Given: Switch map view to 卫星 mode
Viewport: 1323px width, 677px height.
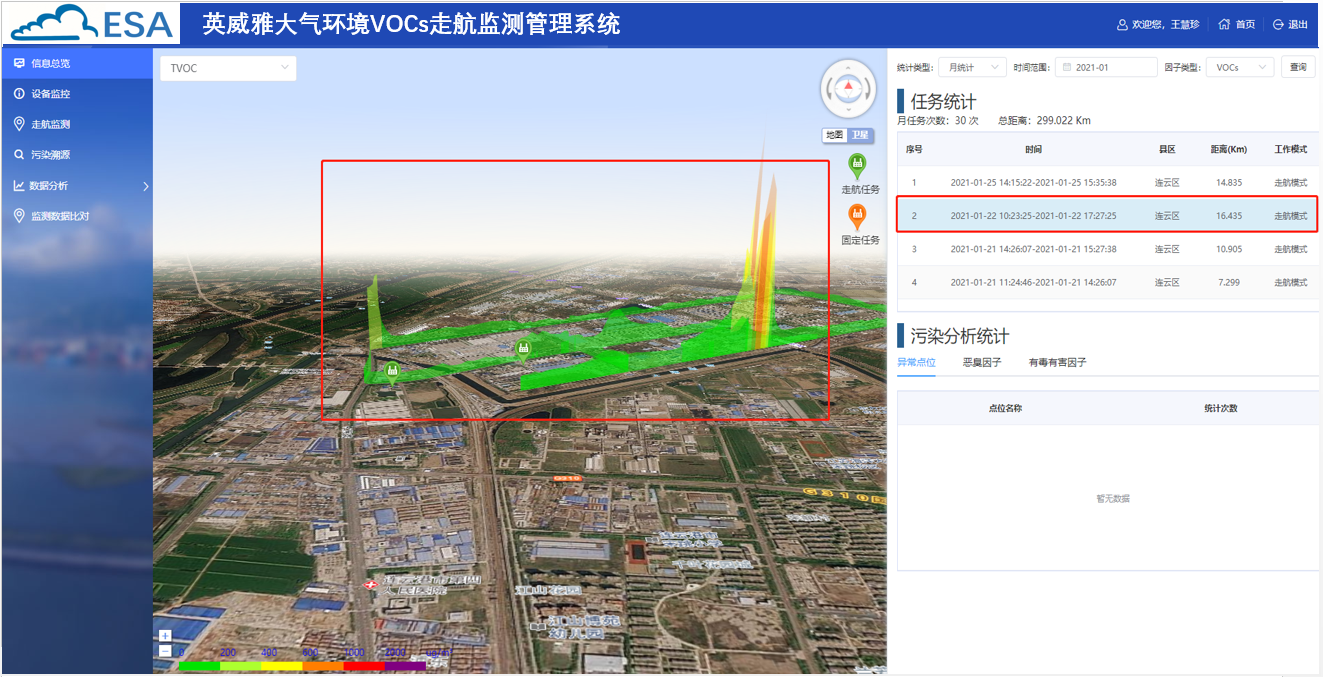Looking at the screenshot, I should pyautogui.click(x=861, y=135).
